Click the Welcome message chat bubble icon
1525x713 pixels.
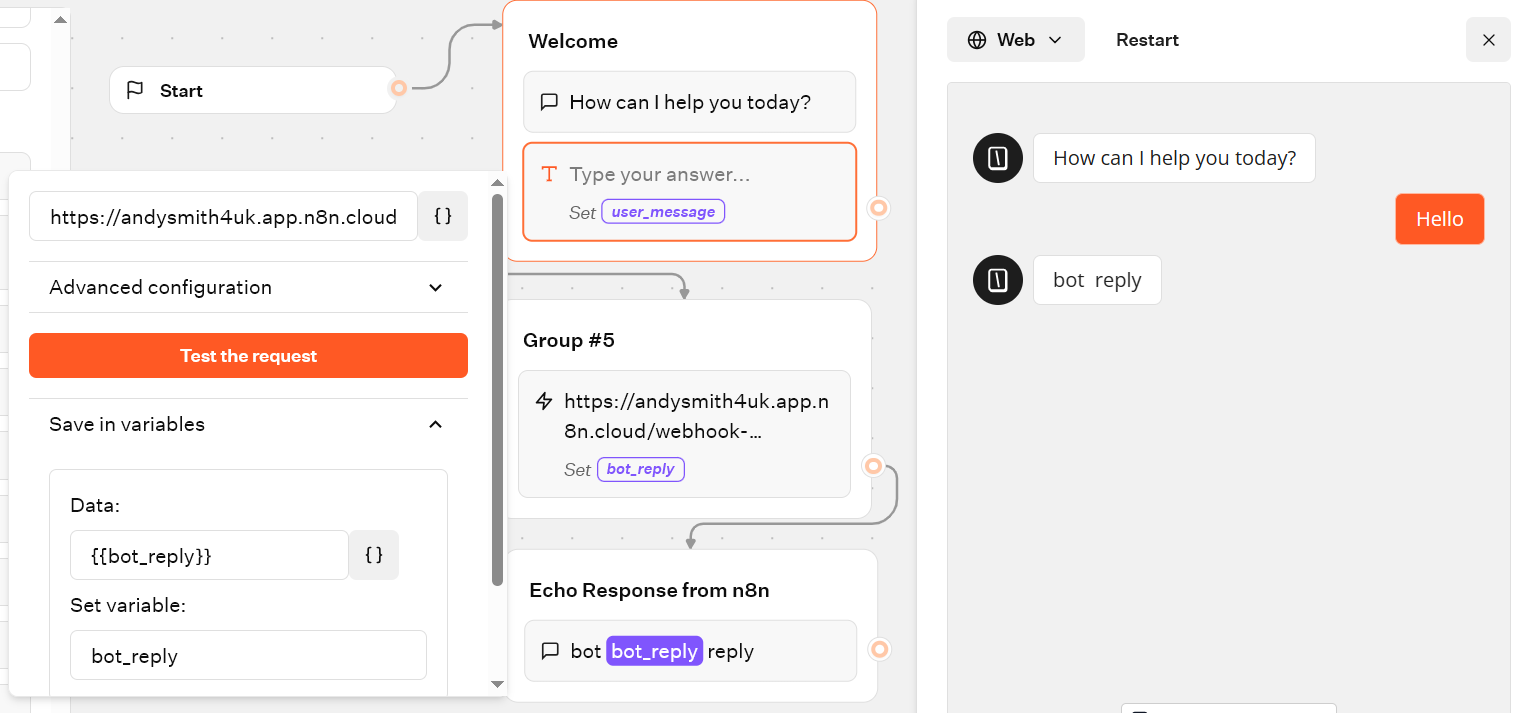[x=549, y=102]
